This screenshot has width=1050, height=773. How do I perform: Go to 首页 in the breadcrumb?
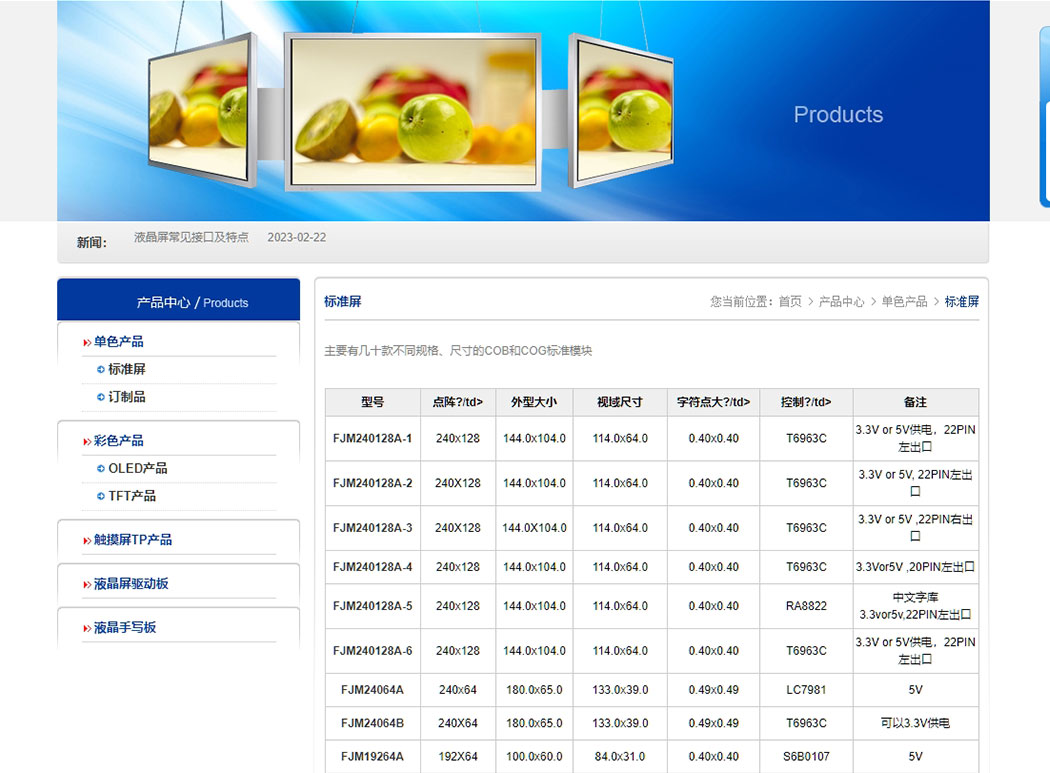790,301
